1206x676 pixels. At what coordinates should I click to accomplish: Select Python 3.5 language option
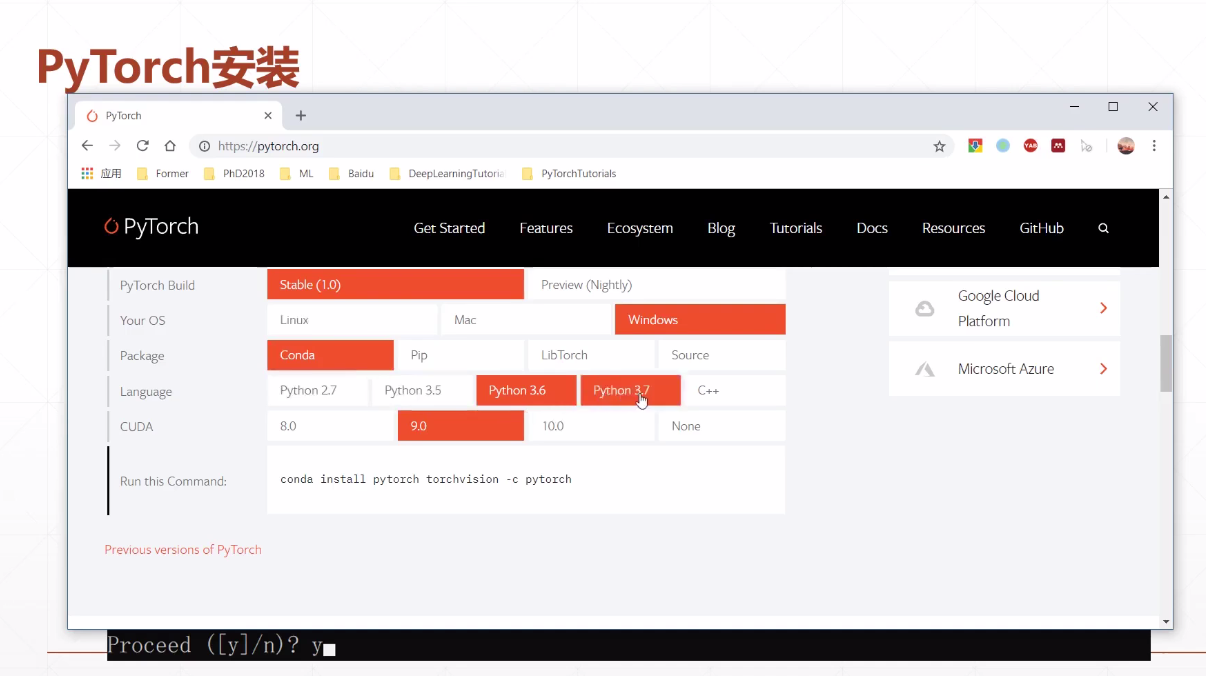point(422,390)
